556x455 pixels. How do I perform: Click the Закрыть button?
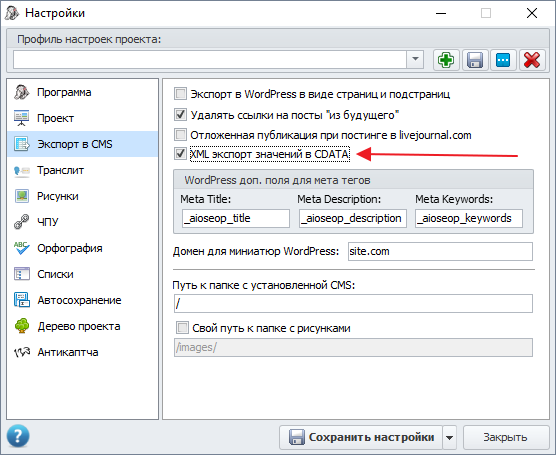505,438
